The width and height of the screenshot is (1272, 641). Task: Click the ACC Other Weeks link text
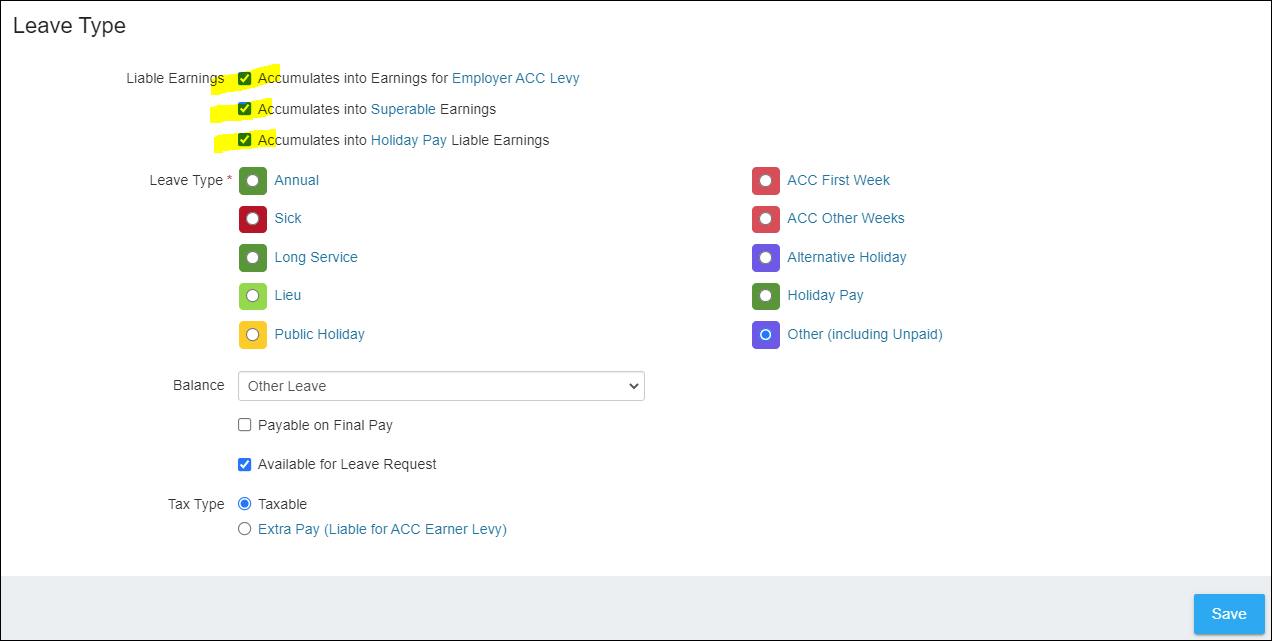pyautogui.click(x=846, y=218)
